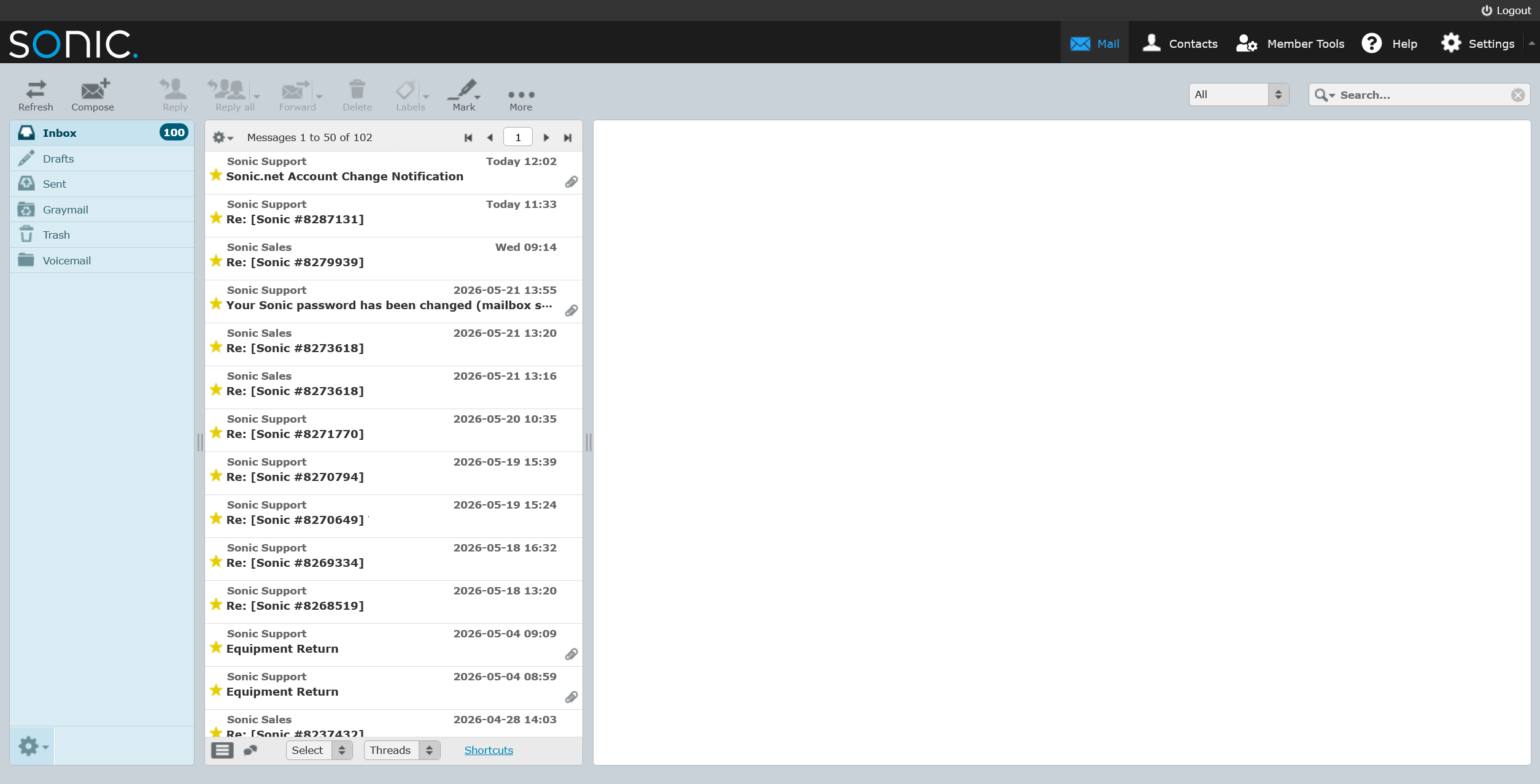Click the Delete trash icon
Screen dimensions: 1540x784
[357, 95]
